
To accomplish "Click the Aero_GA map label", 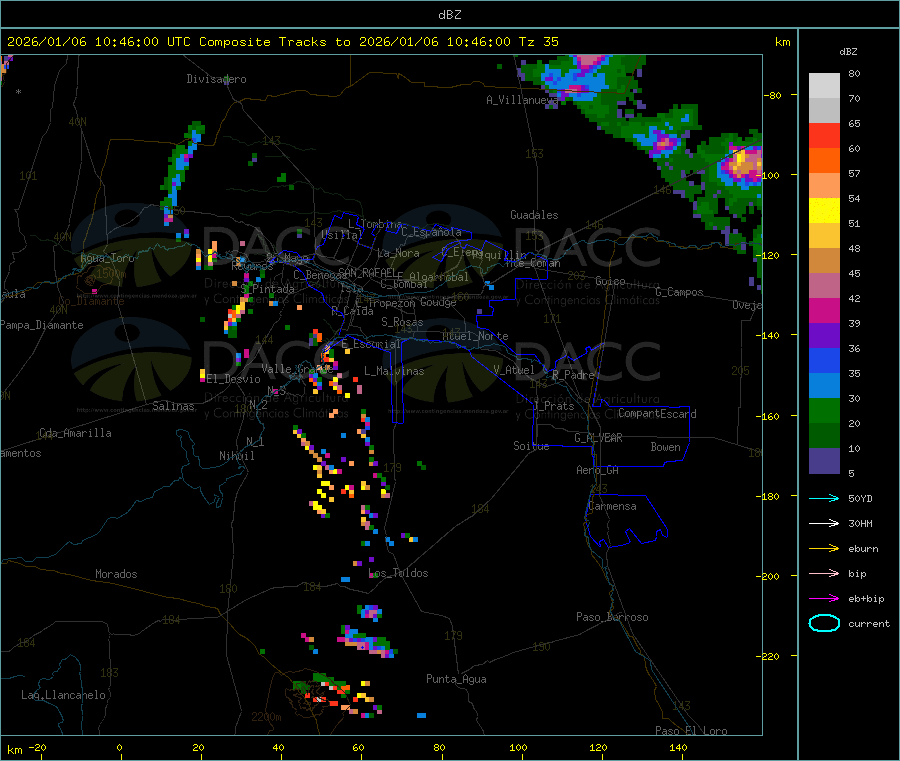I will tap(597, 470).
